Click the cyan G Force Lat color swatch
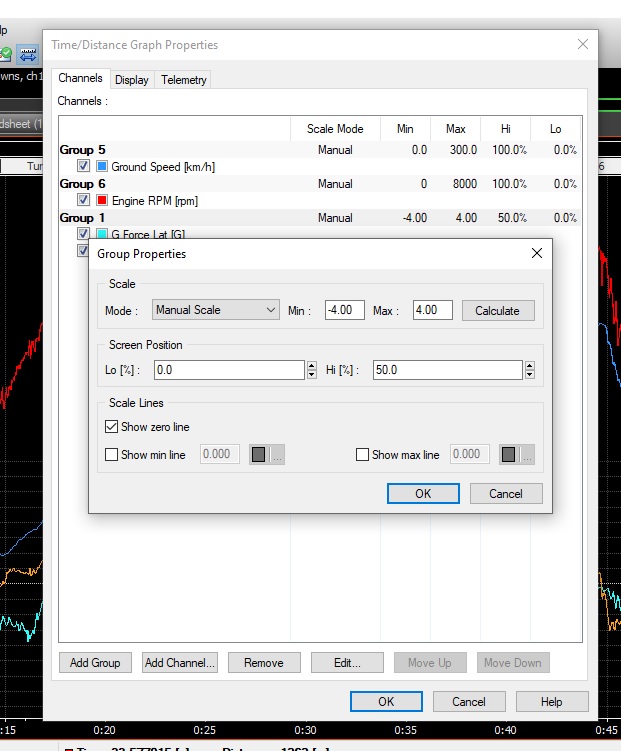621x751 pixels. tap(102, 234)
